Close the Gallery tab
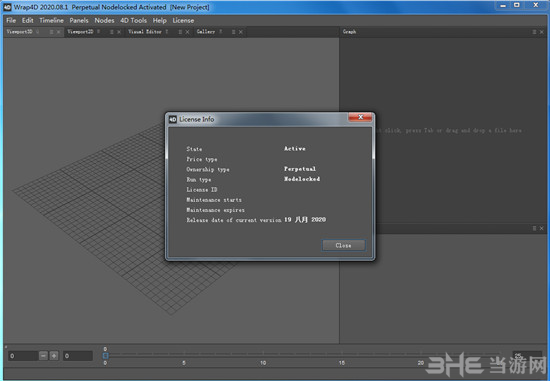550x381 pixels. (241, 32)
